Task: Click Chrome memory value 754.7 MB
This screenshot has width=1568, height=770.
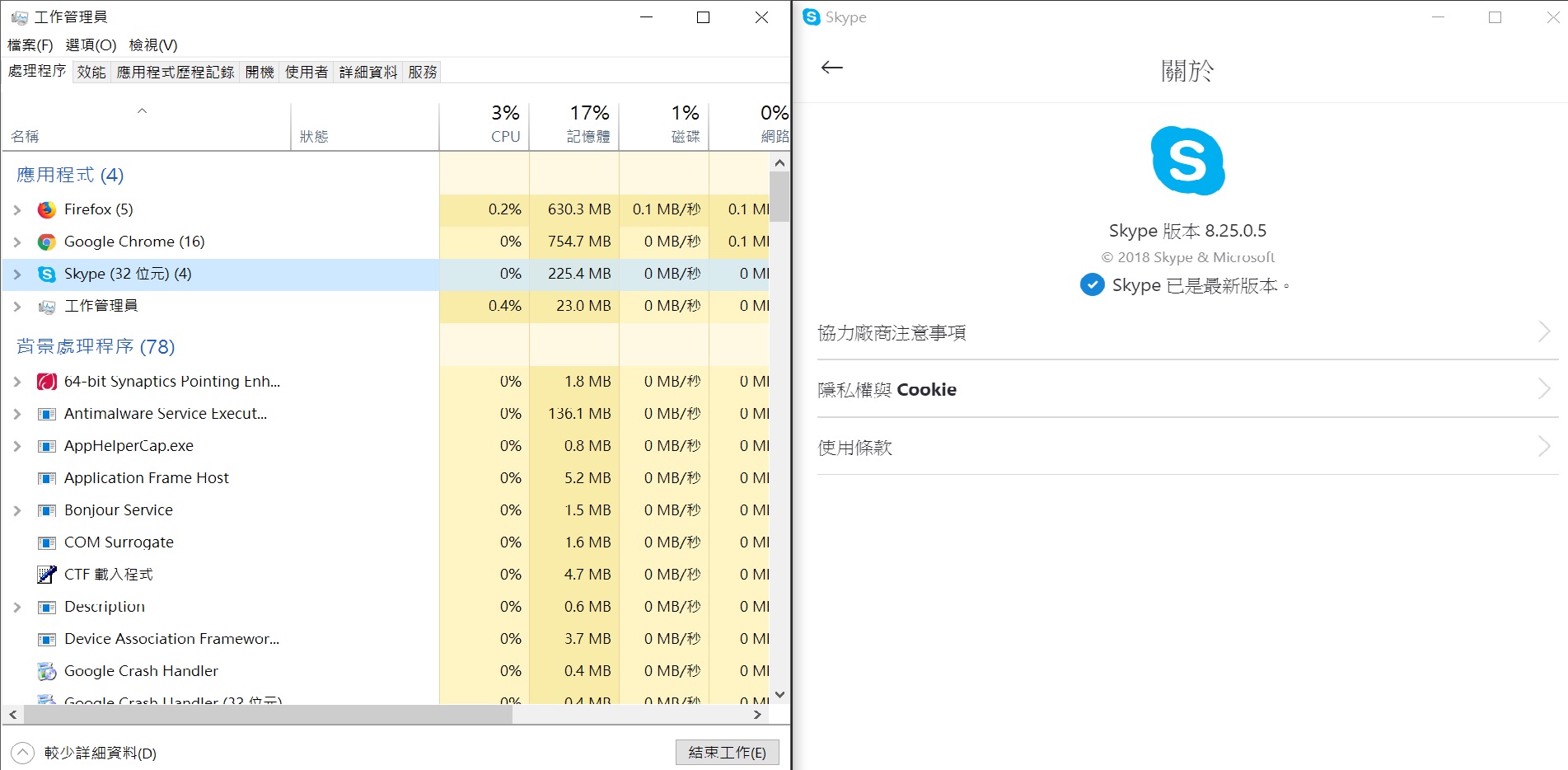Action: 579,242
